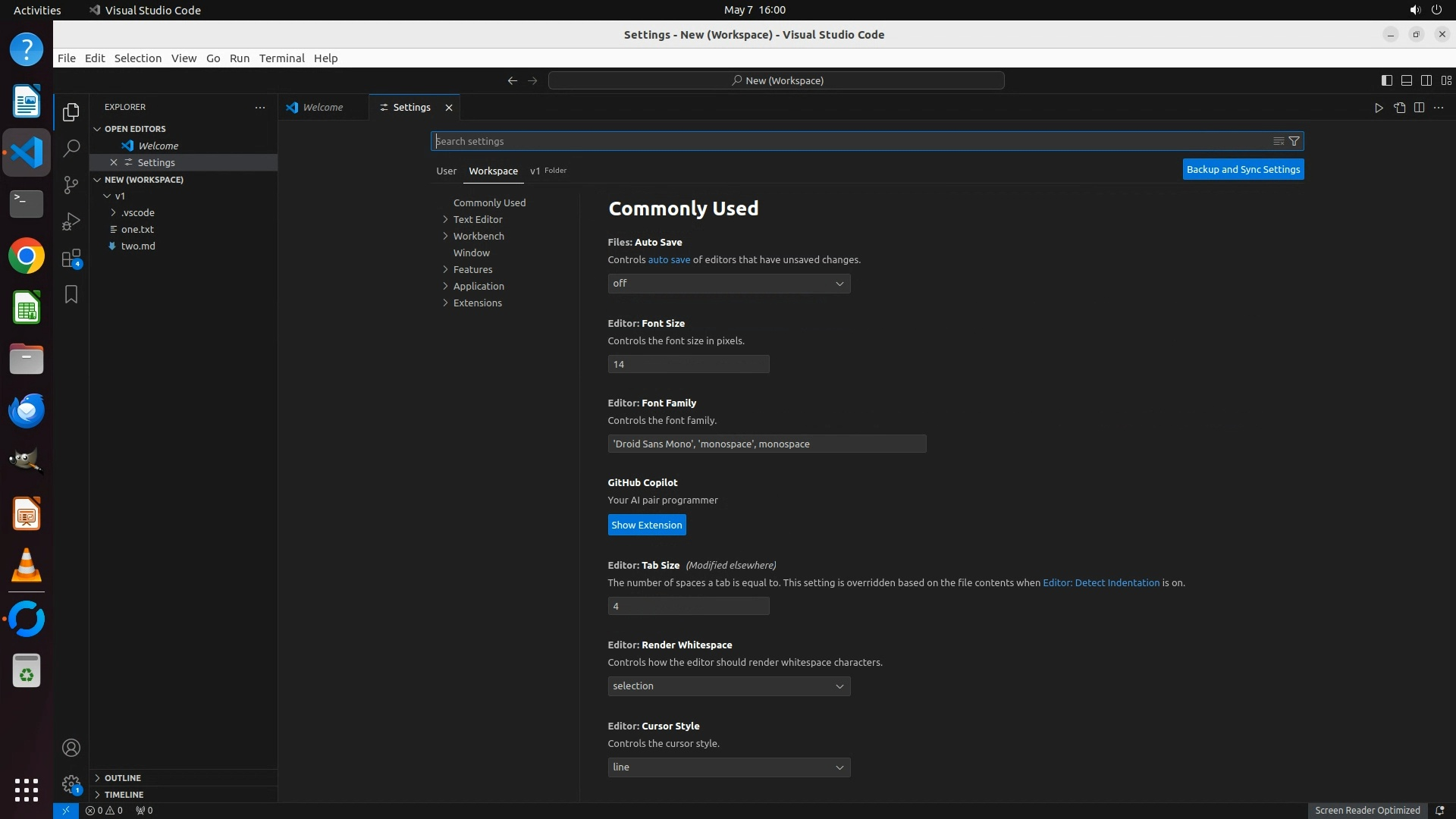The image size is (1456, 819).
Task: Open the Search view in activity bar
Action: coord(71,148)
